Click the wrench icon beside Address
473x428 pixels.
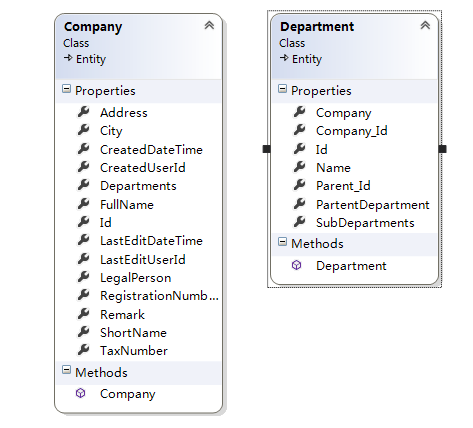[83, 112]
